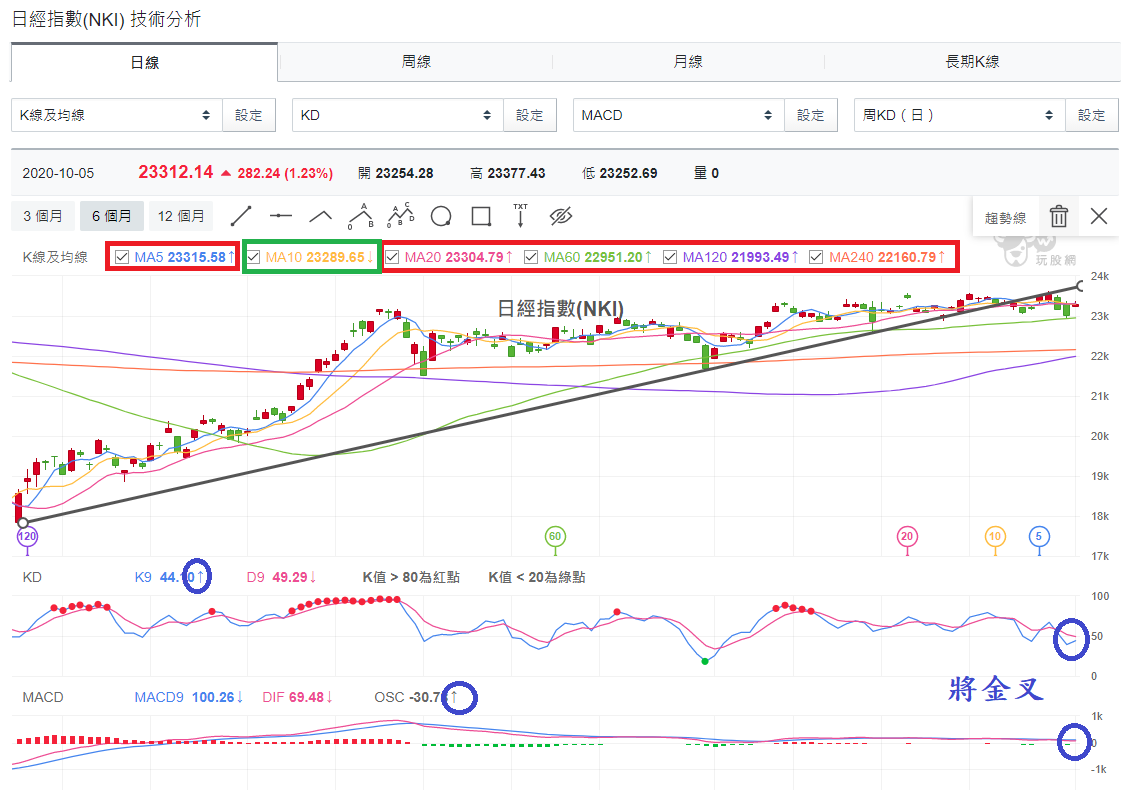Open the 周KD(日) indicator dropdown
The image size is (1141, 790).
(960, 115)
